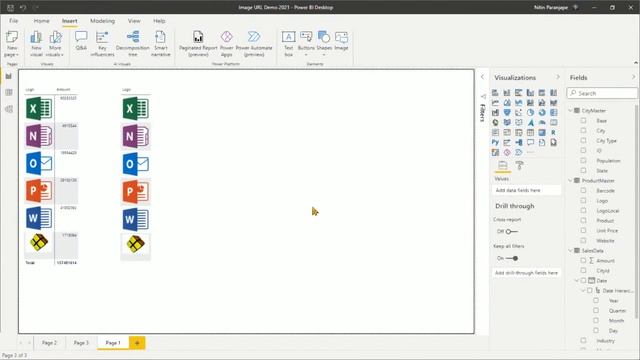Tick the Website field checkbox
640x360 pixels.
583,240
